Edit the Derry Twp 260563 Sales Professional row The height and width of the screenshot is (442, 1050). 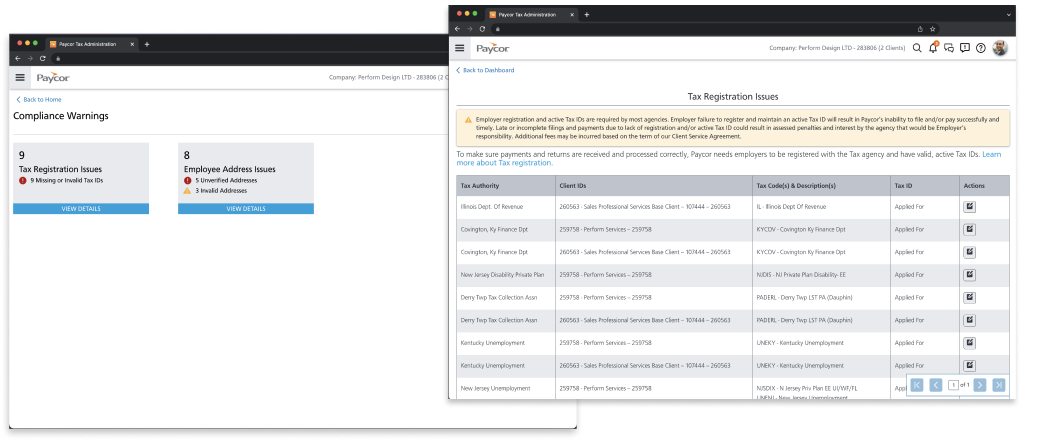click(x=969, y=320)
